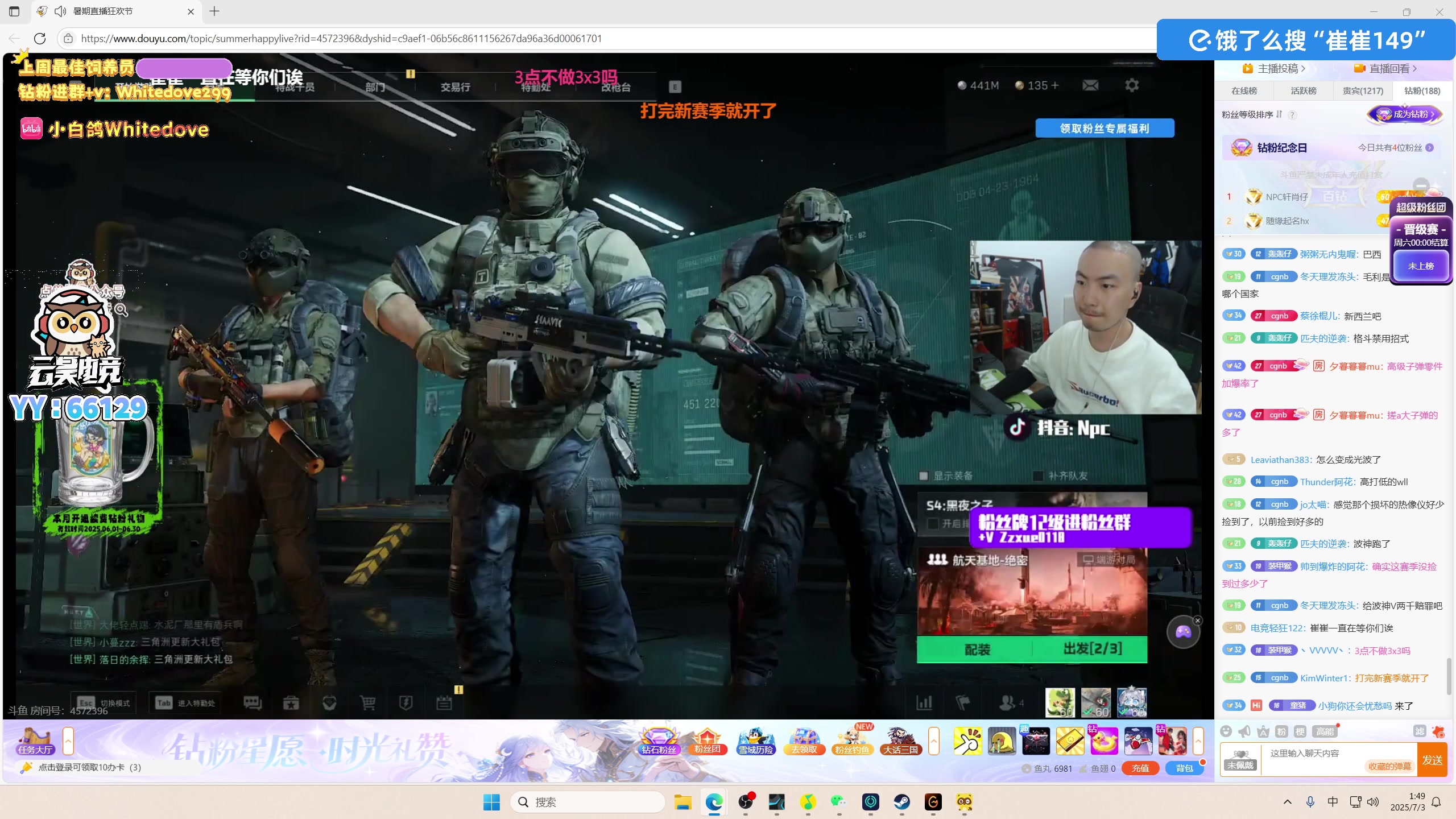Click the 发送 send button
1456x819 pixels.
click(x=1432, y=760)
